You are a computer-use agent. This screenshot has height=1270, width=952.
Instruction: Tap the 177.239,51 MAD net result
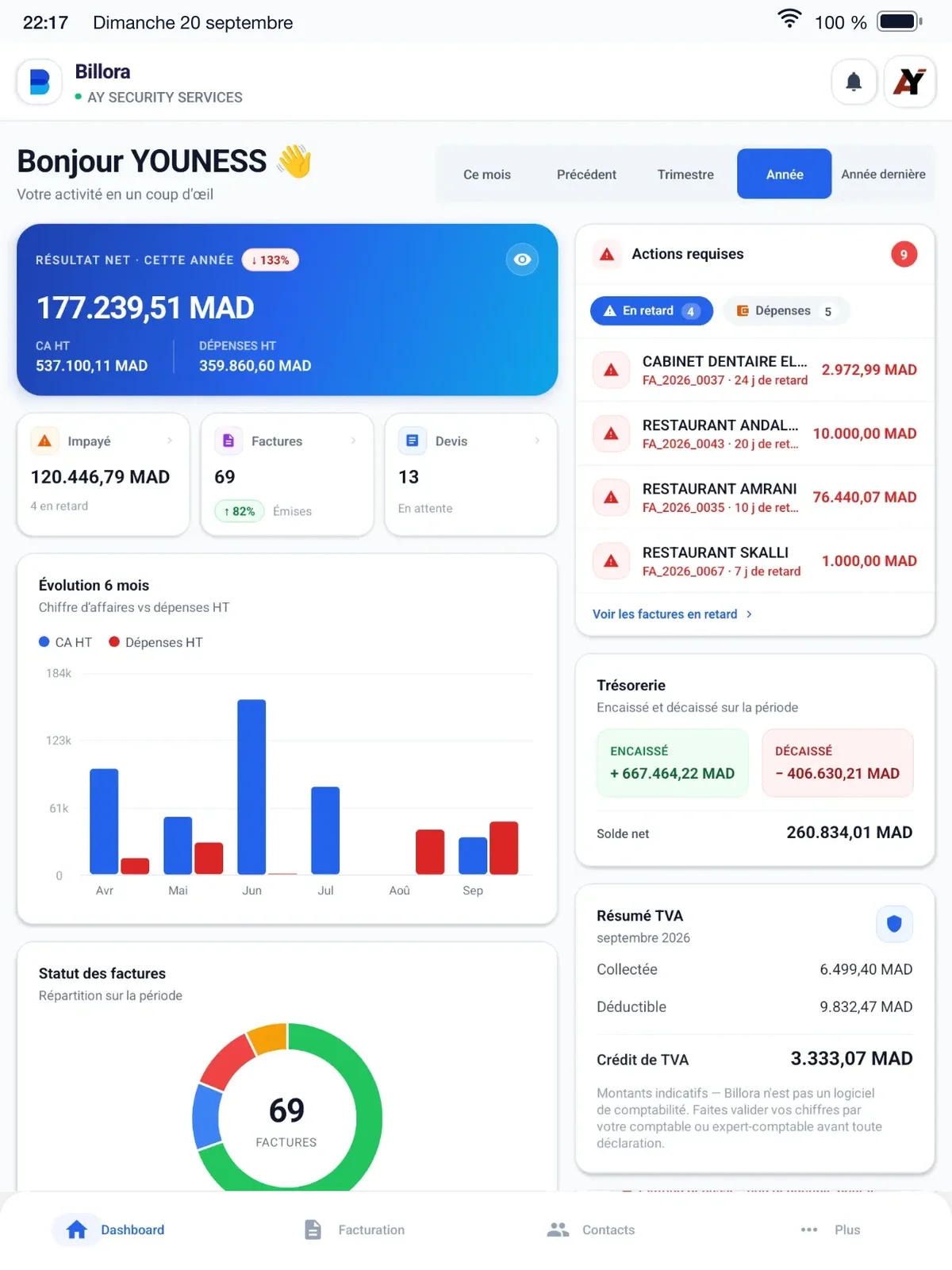point(146,308)
